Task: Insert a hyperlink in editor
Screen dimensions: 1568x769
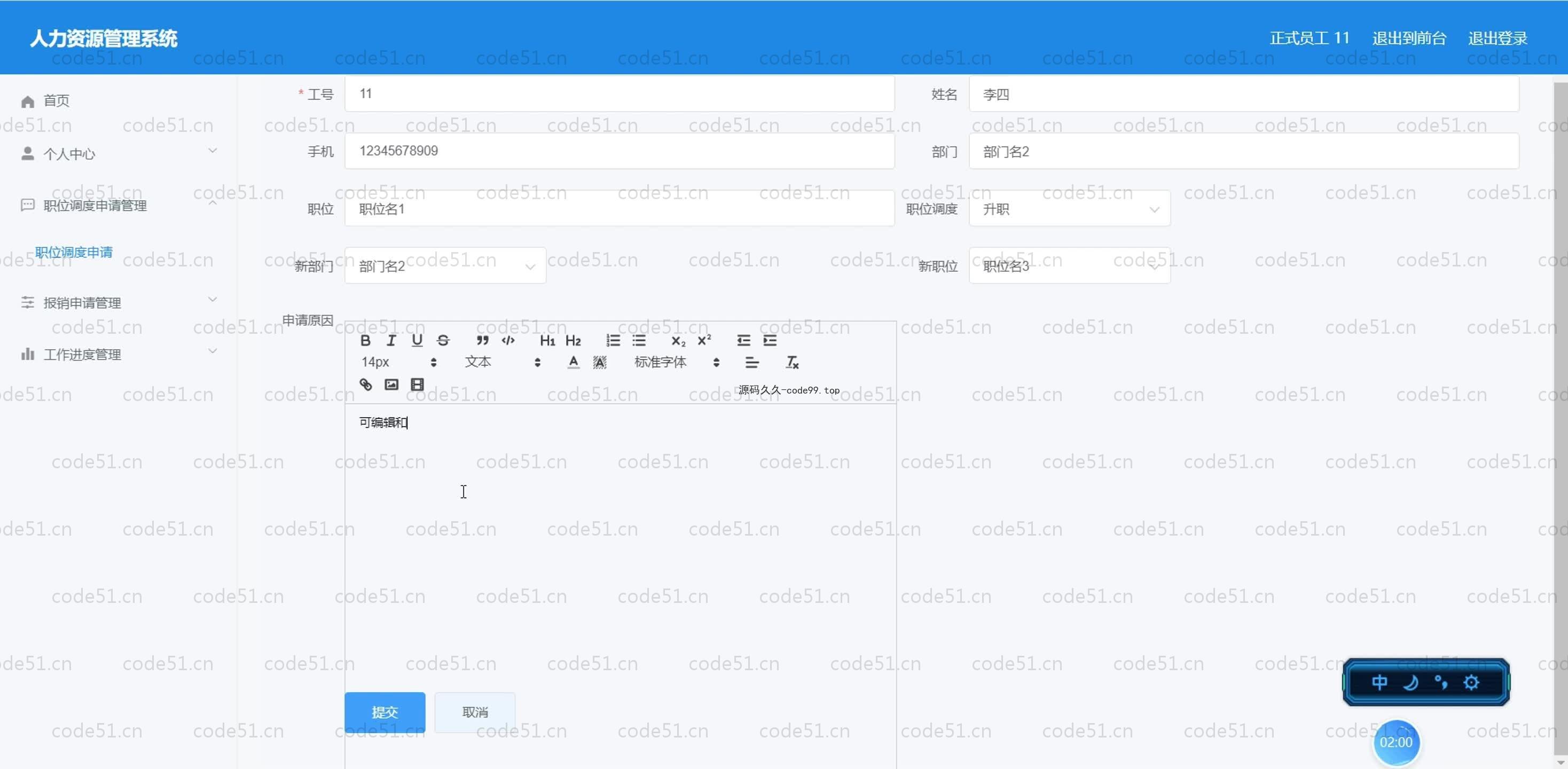Action: (365, 384)
